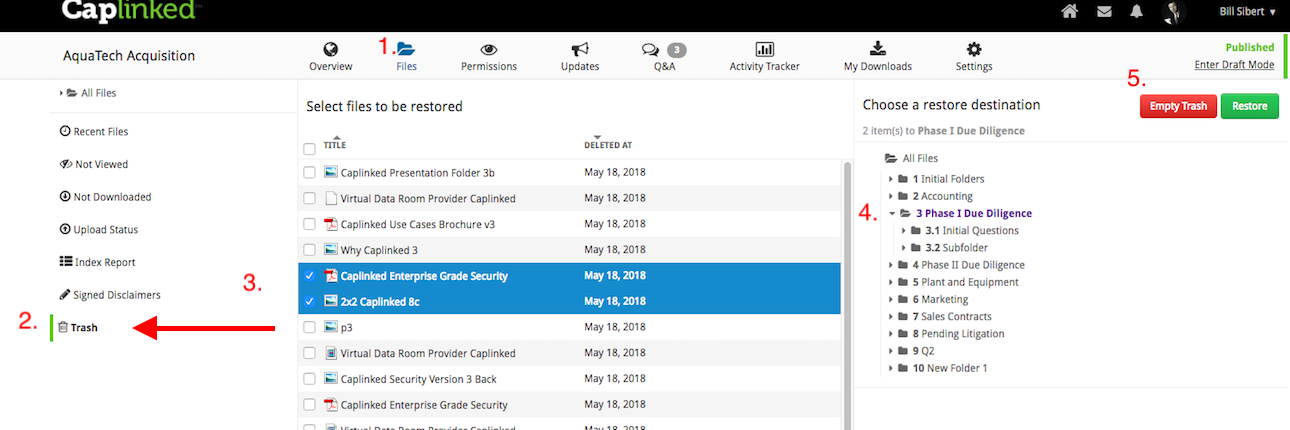Open Upload Status in sidebar

click(x=98, y=230)
